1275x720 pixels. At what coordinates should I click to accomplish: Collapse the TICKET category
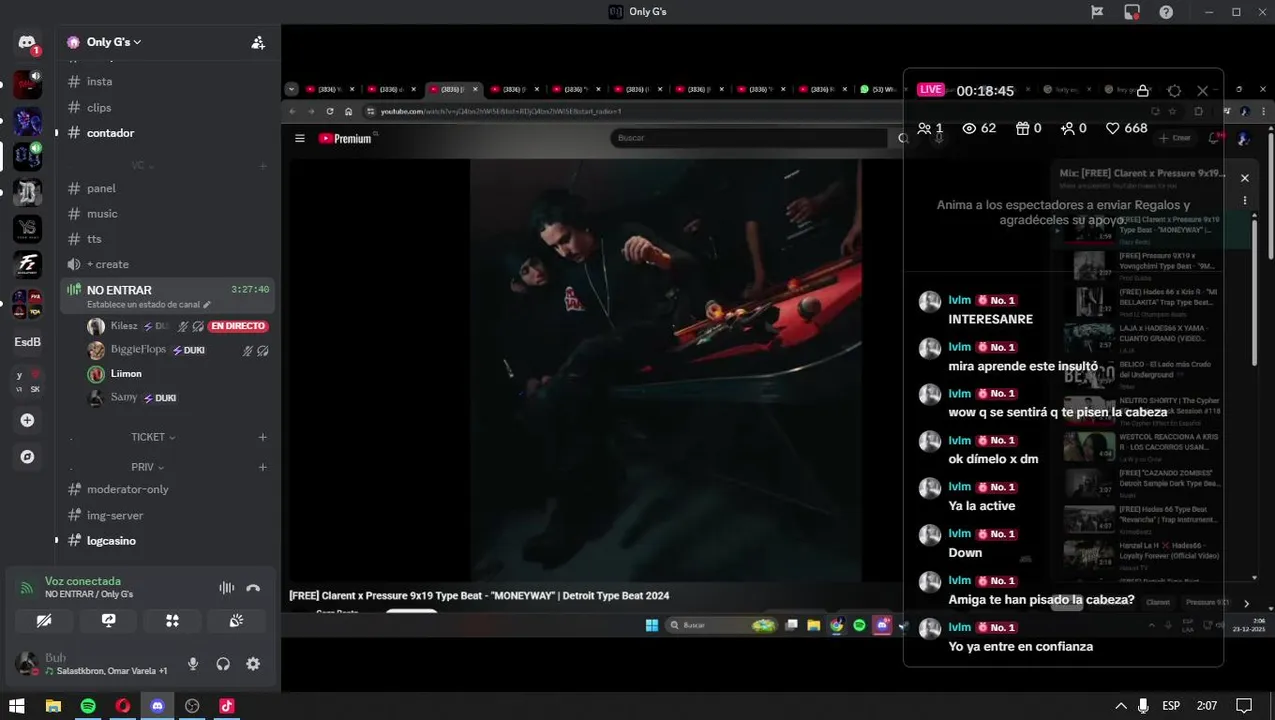tap(152, 437)
